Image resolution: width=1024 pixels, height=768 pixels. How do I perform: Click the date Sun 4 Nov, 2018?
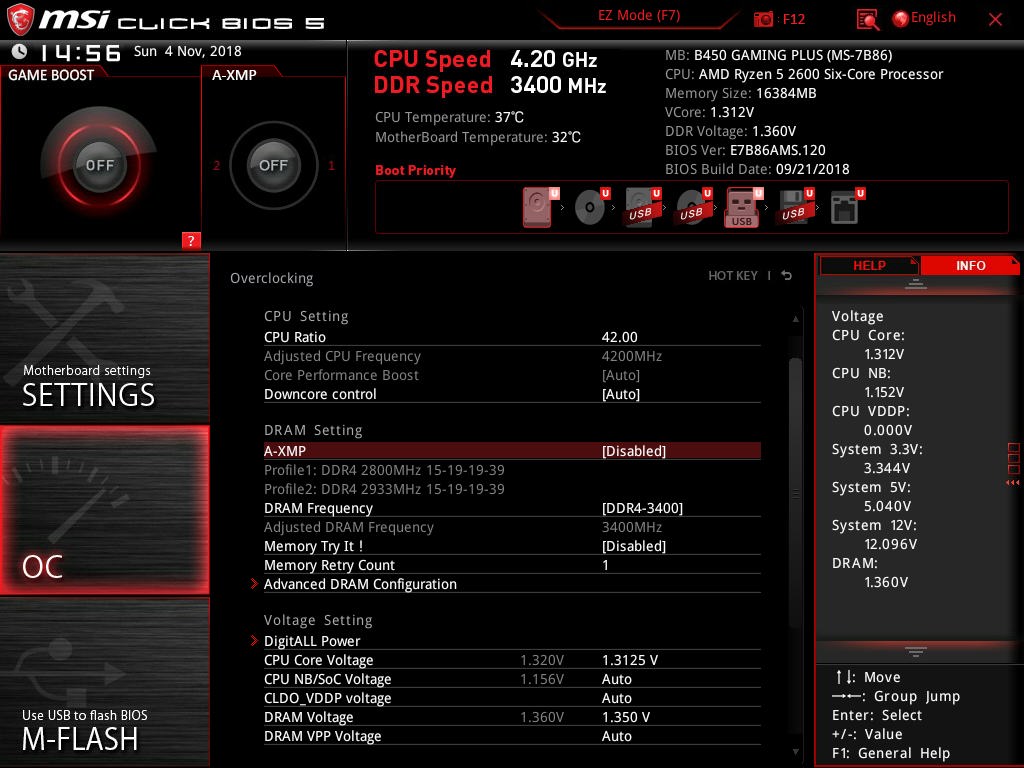point(187,51)
